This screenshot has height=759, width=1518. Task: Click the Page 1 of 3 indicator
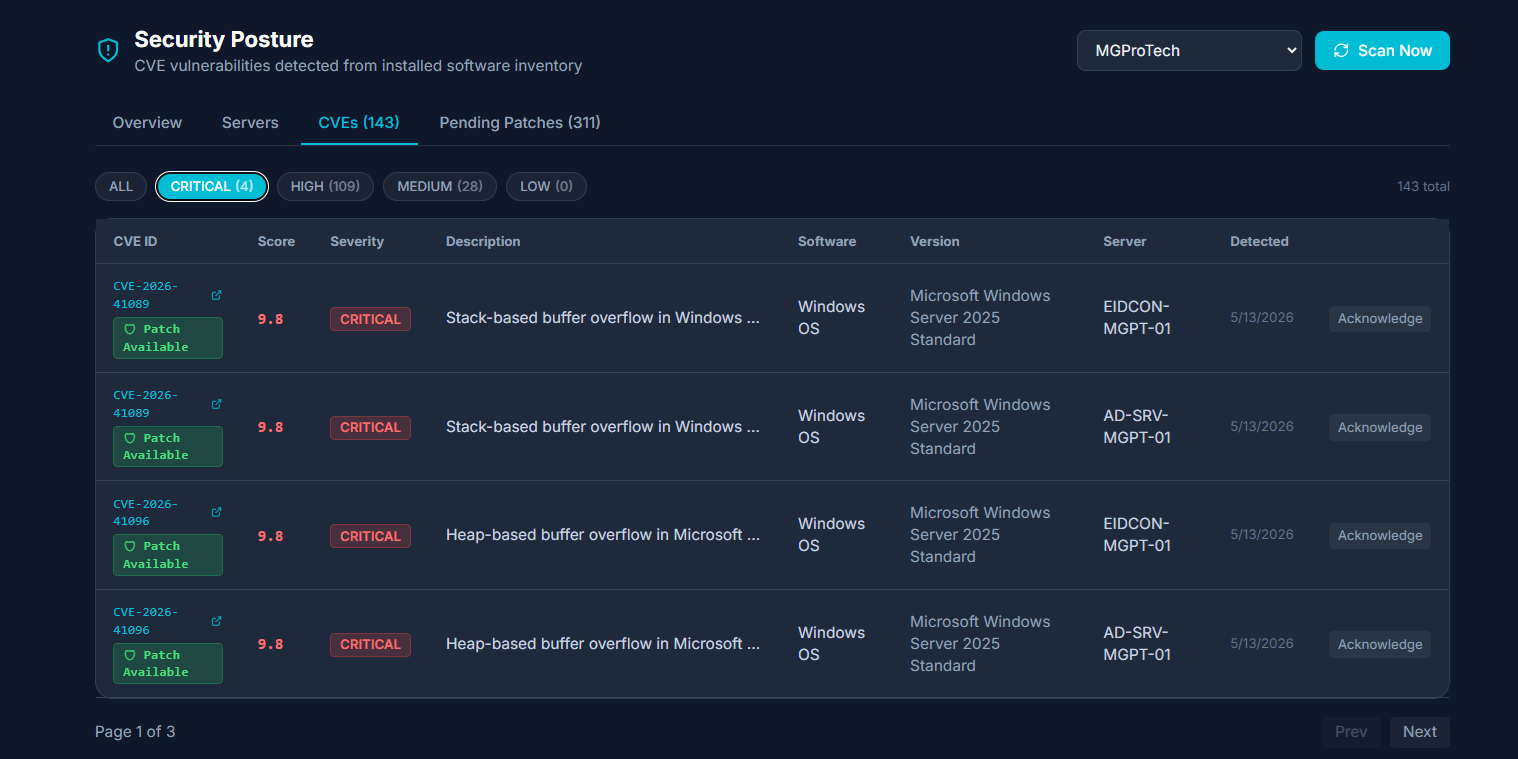pyautogui.click(x=135, y=732)
